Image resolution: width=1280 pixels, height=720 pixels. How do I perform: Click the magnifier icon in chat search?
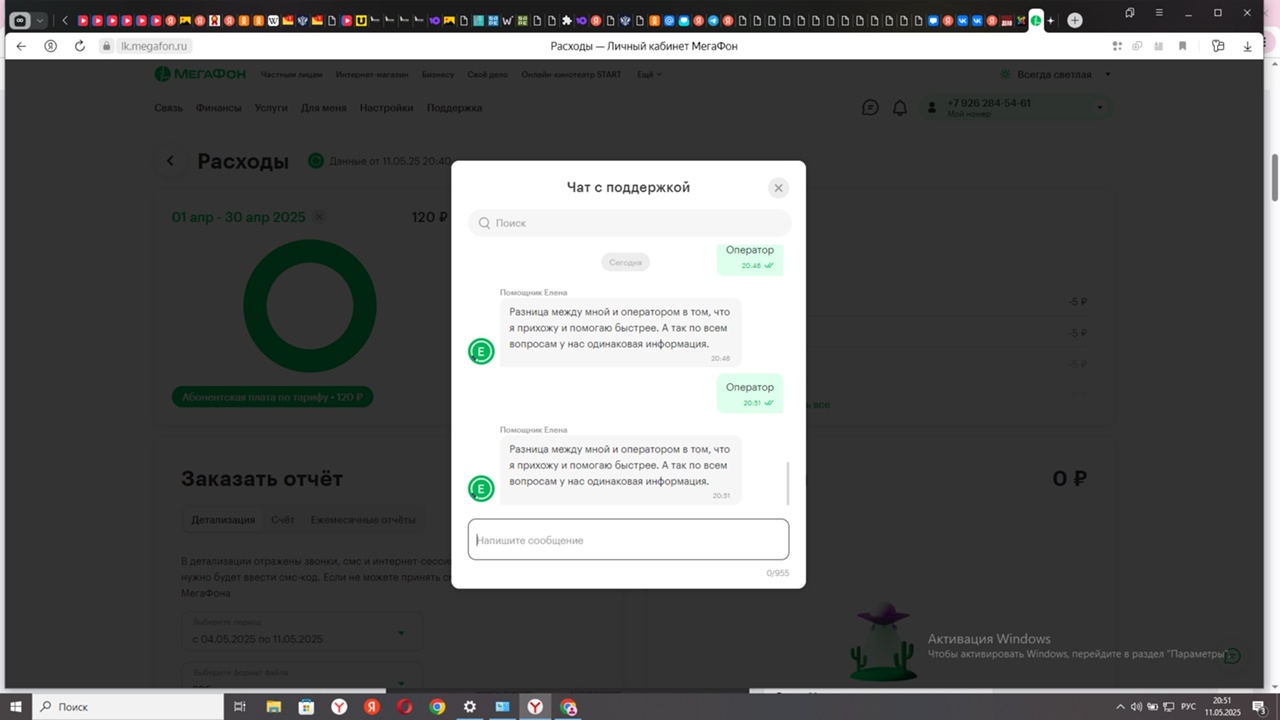click(x=484, y=223)
